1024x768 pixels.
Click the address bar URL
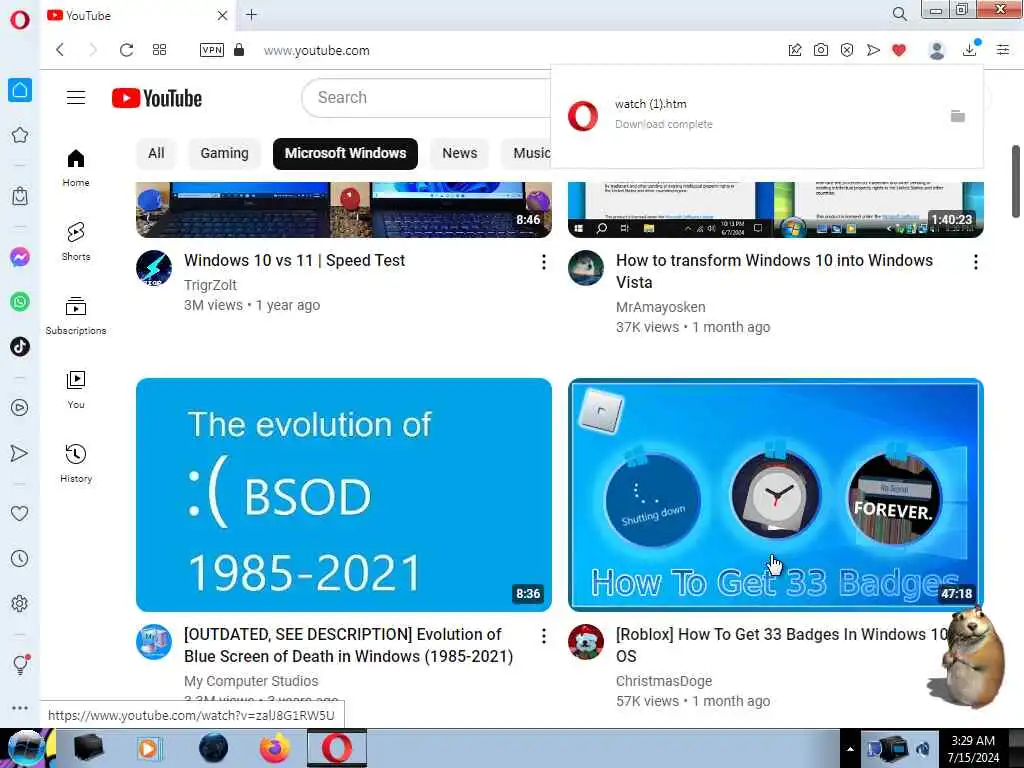click(317, 50)
